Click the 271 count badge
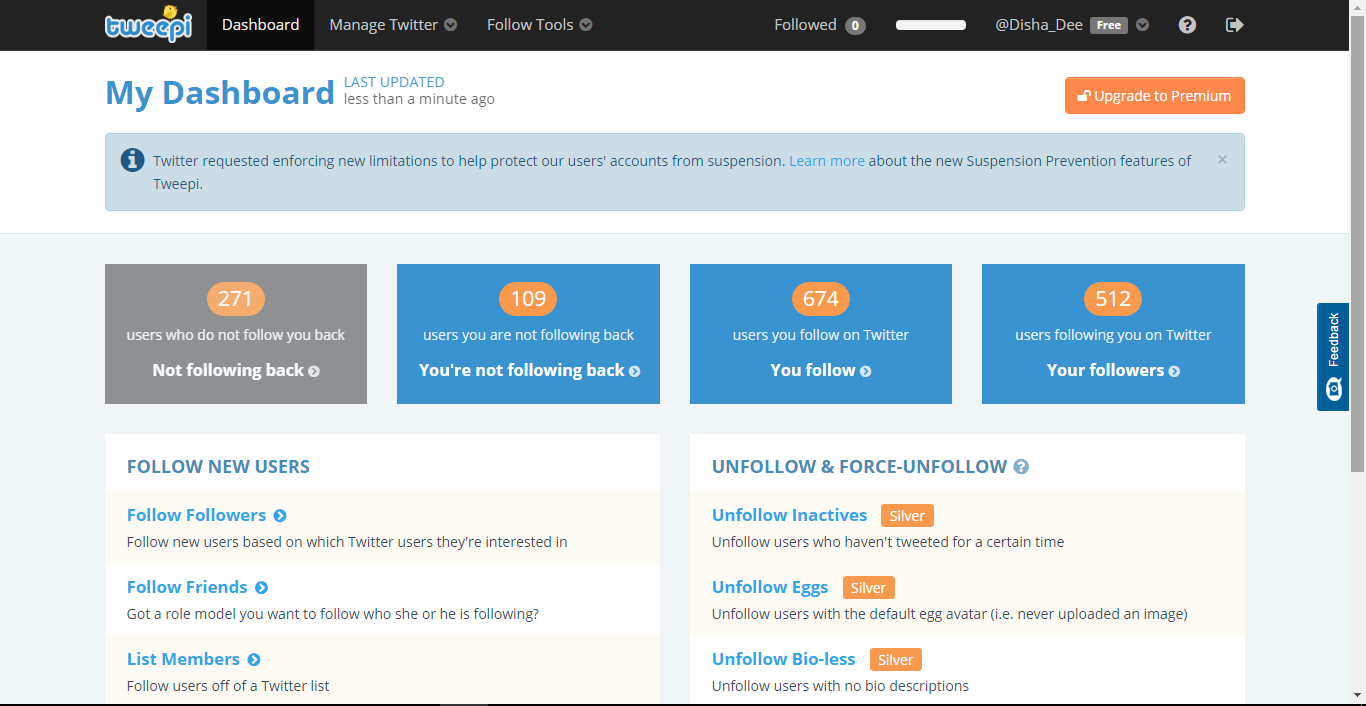 click(236, 298)
